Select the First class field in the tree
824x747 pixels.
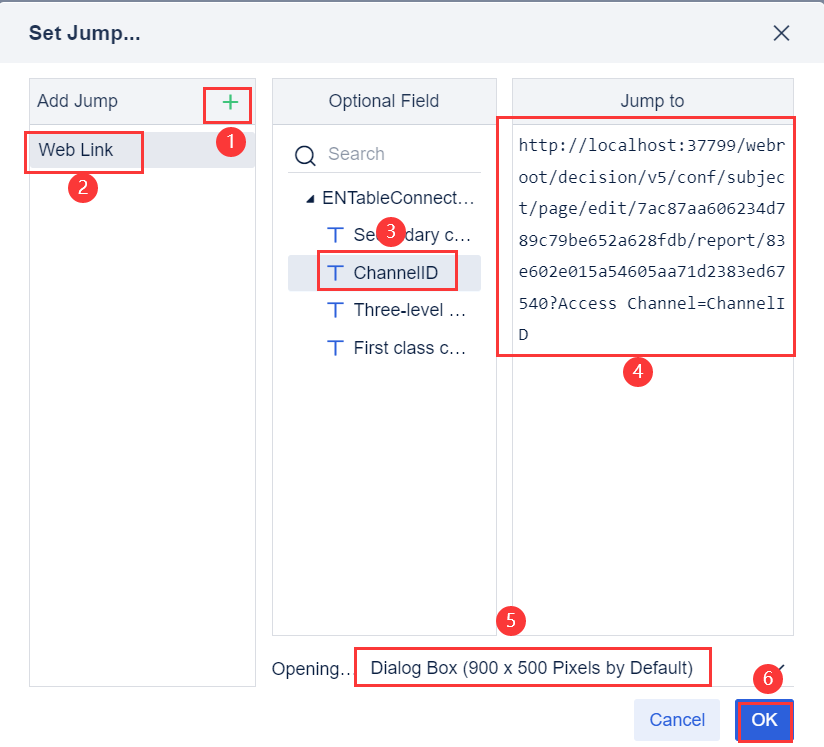pyautogui.click(x=400, y=347)
